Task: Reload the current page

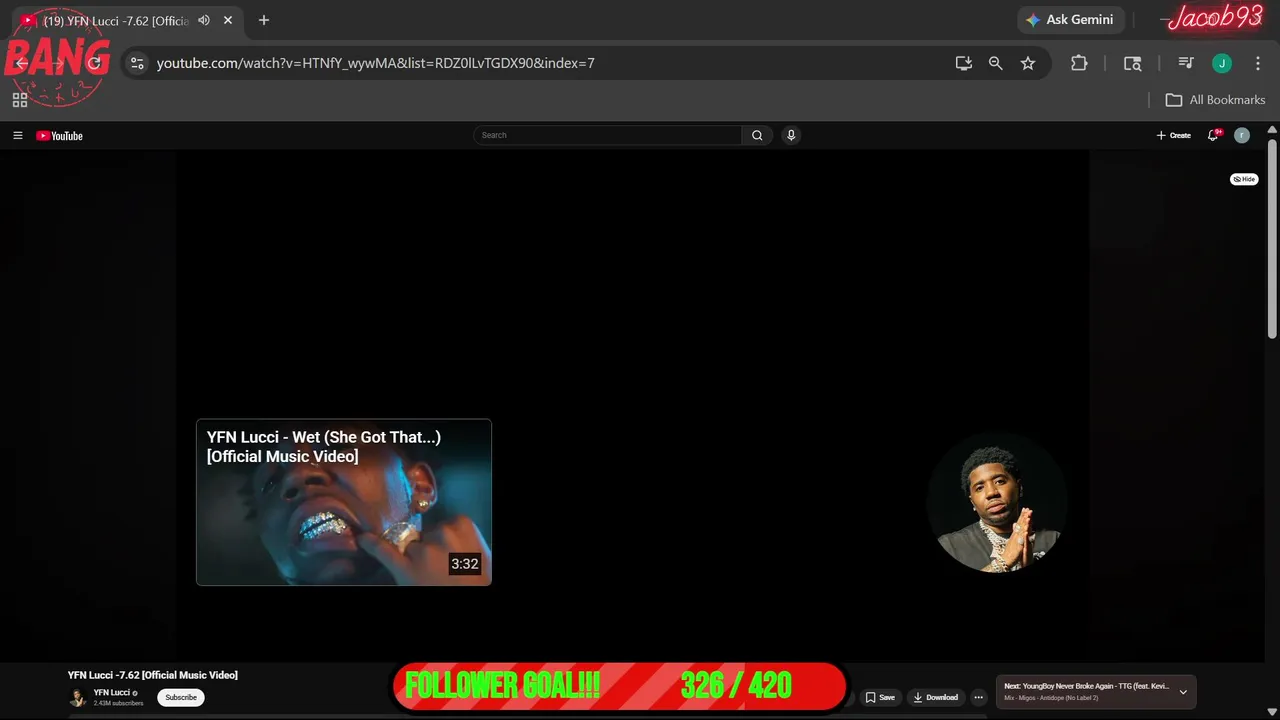Action: [x=95, y=63]
